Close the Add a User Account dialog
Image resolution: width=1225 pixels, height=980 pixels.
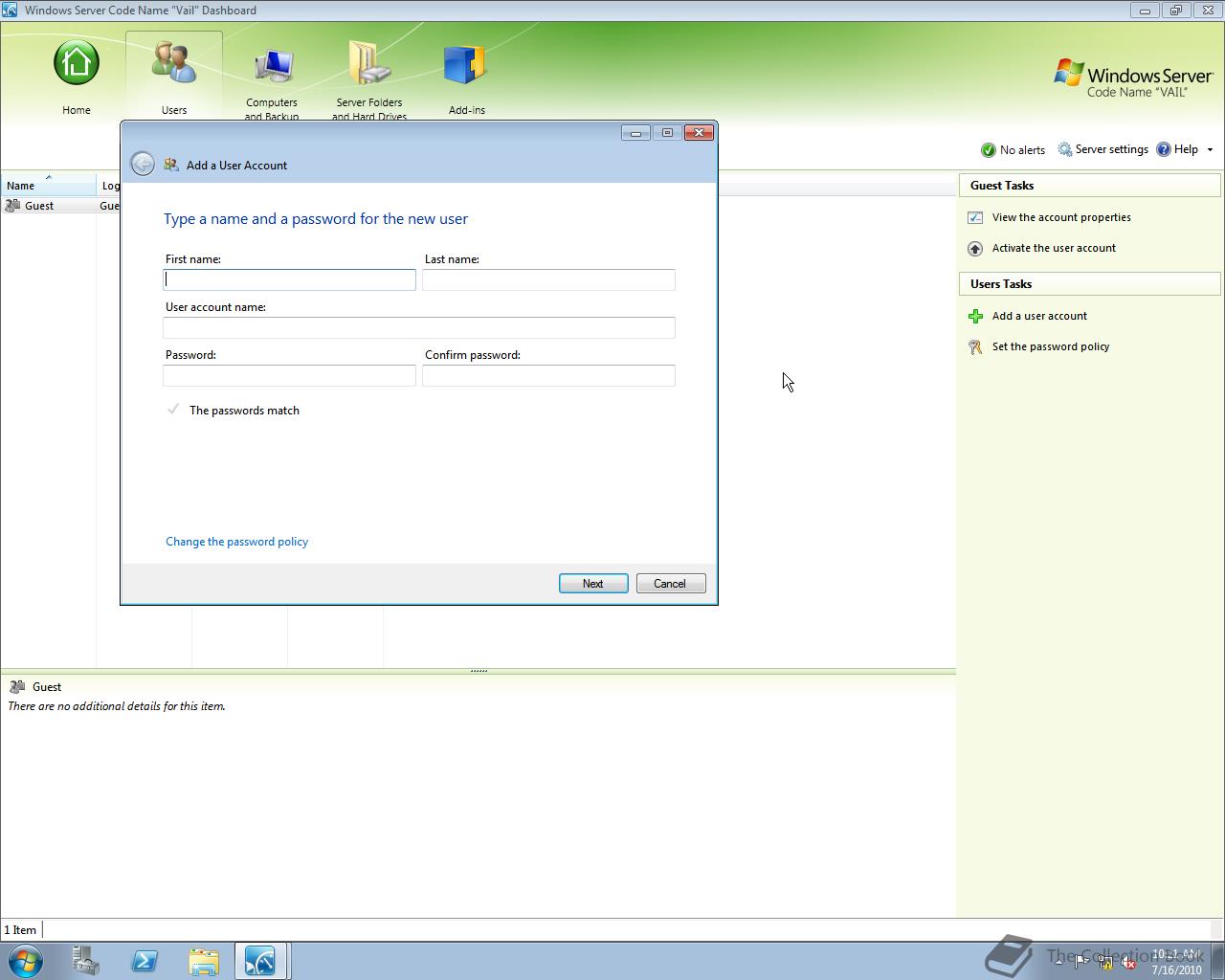(x=699, y=132)
